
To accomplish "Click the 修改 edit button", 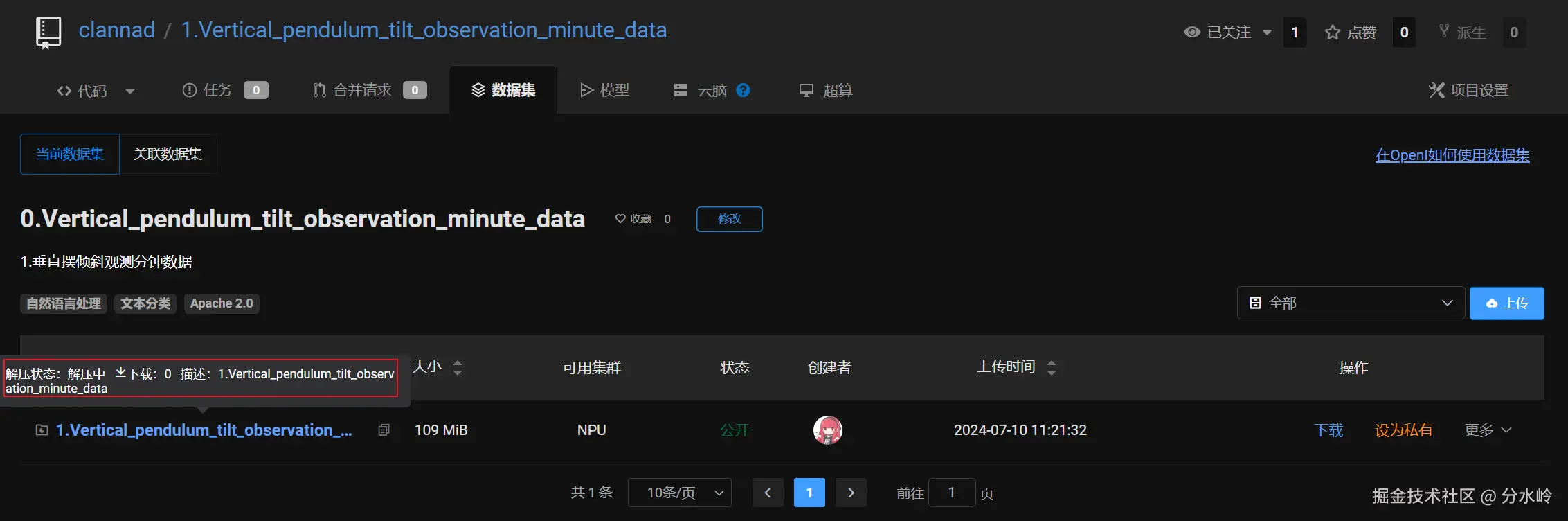I will [729, 219].
